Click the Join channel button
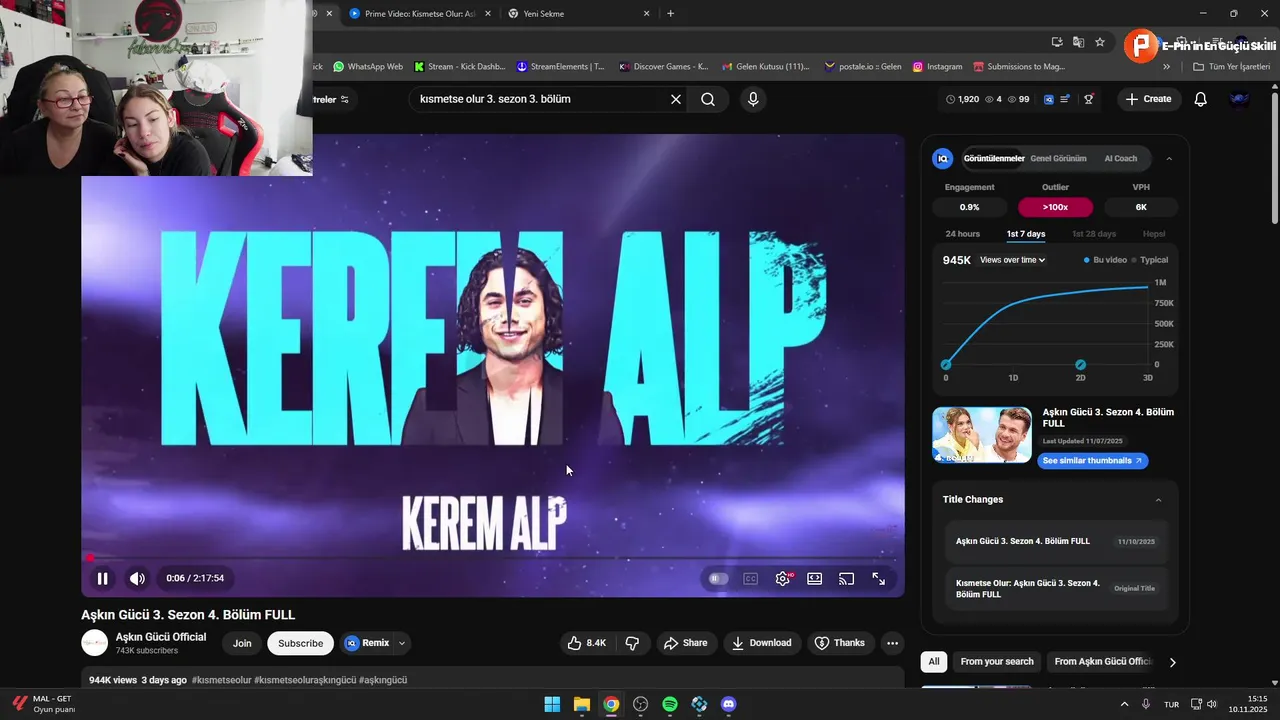This screenshot has width=1280, height=720. pos(242,643)
